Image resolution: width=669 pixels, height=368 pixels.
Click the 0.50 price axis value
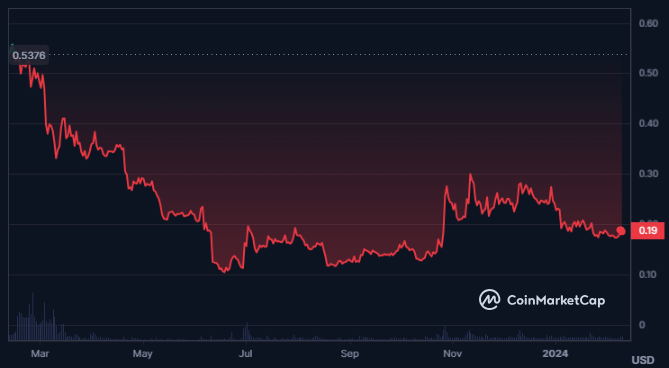tap(648, 73)
